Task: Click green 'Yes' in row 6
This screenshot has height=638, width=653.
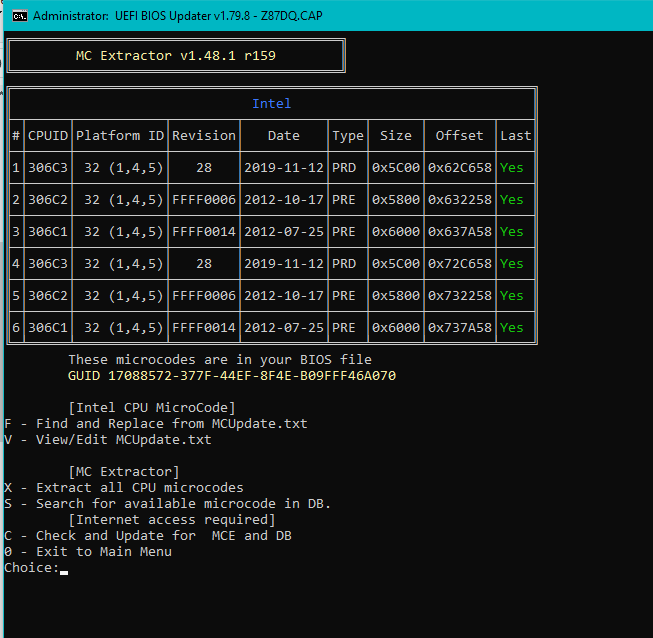Action: click(x=512, y=328)
